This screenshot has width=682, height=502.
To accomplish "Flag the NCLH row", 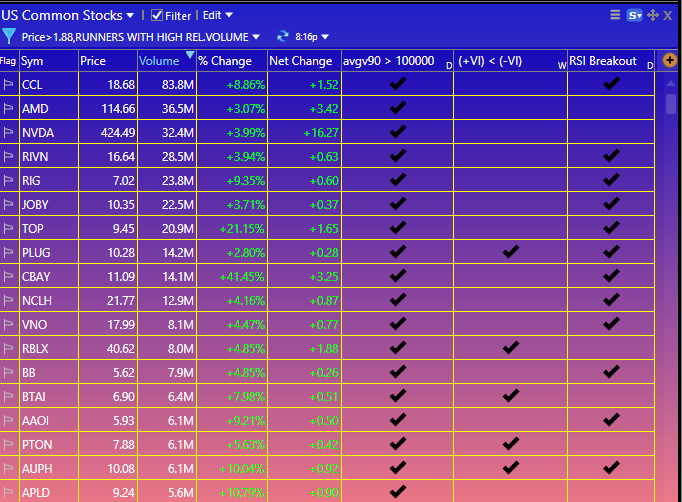I will pos(8,300).
